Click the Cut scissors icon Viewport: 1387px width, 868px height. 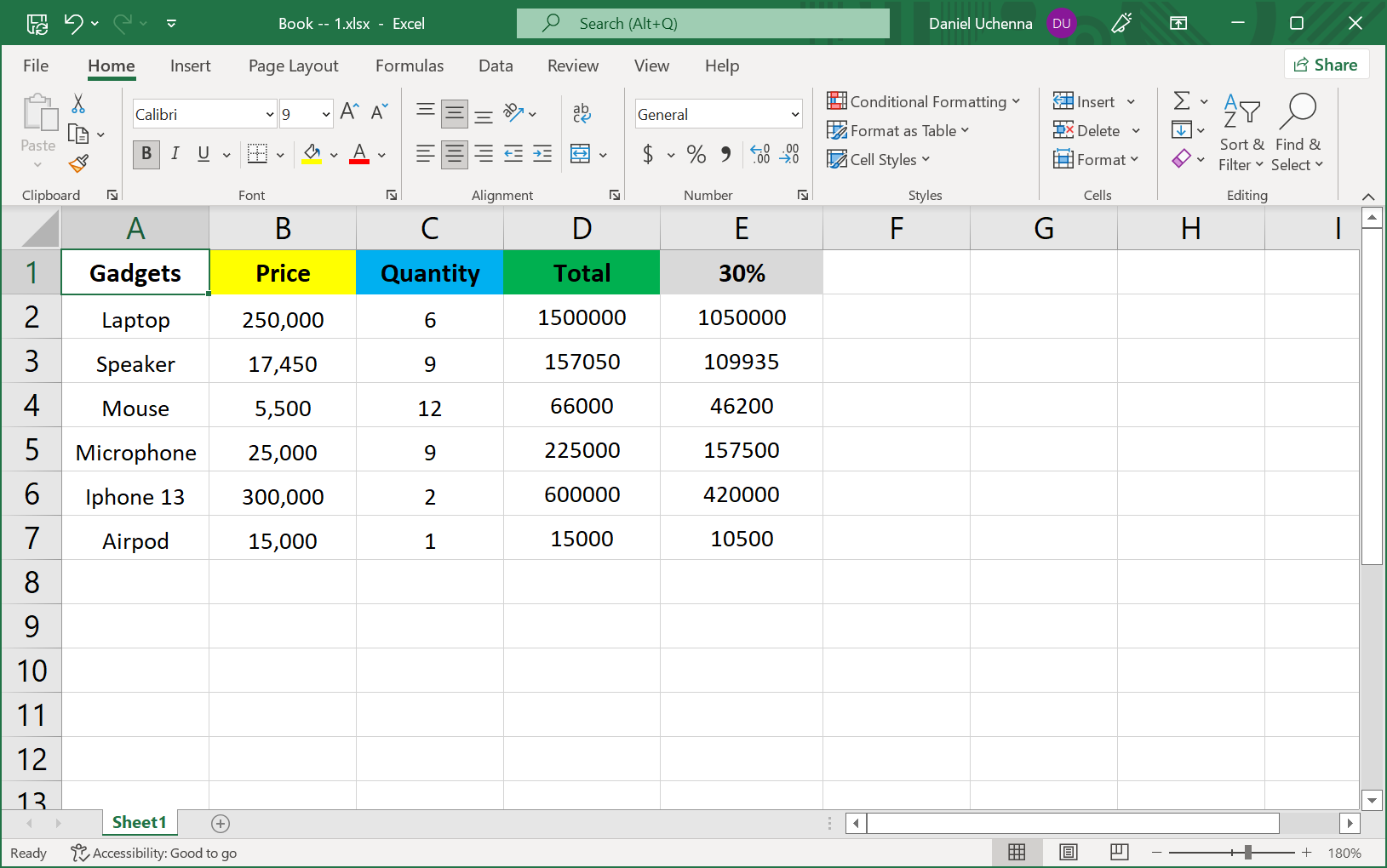click(x=77, y=102)
